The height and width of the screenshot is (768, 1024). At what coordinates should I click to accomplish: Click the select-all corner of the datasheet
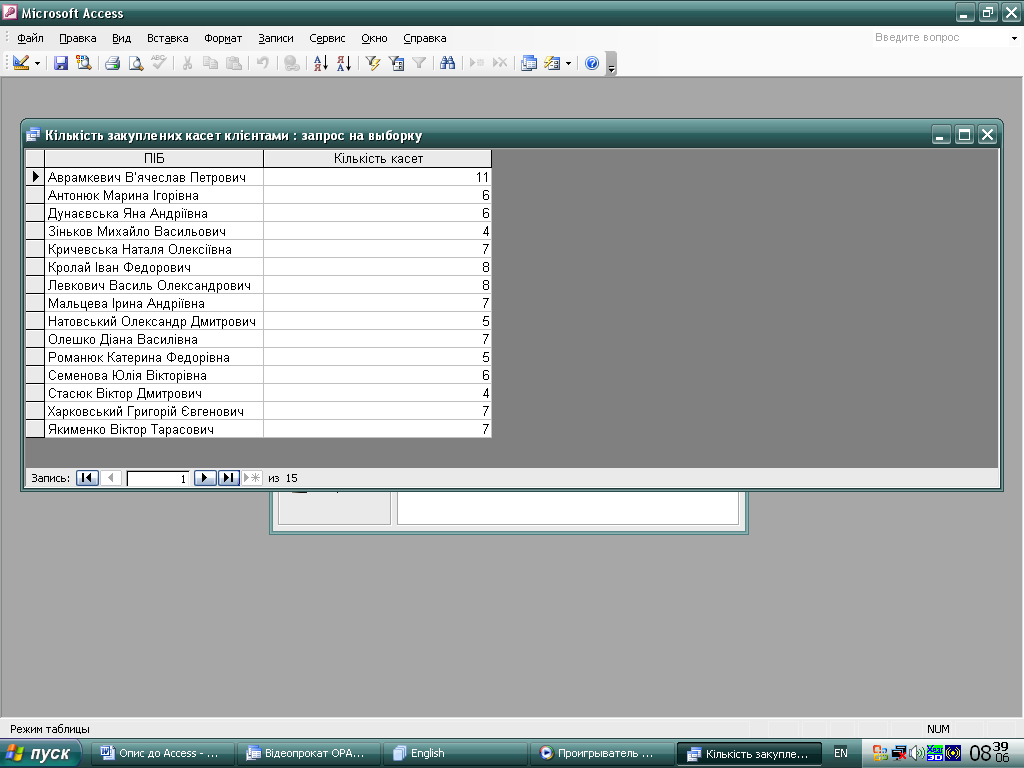pos(35,158)
